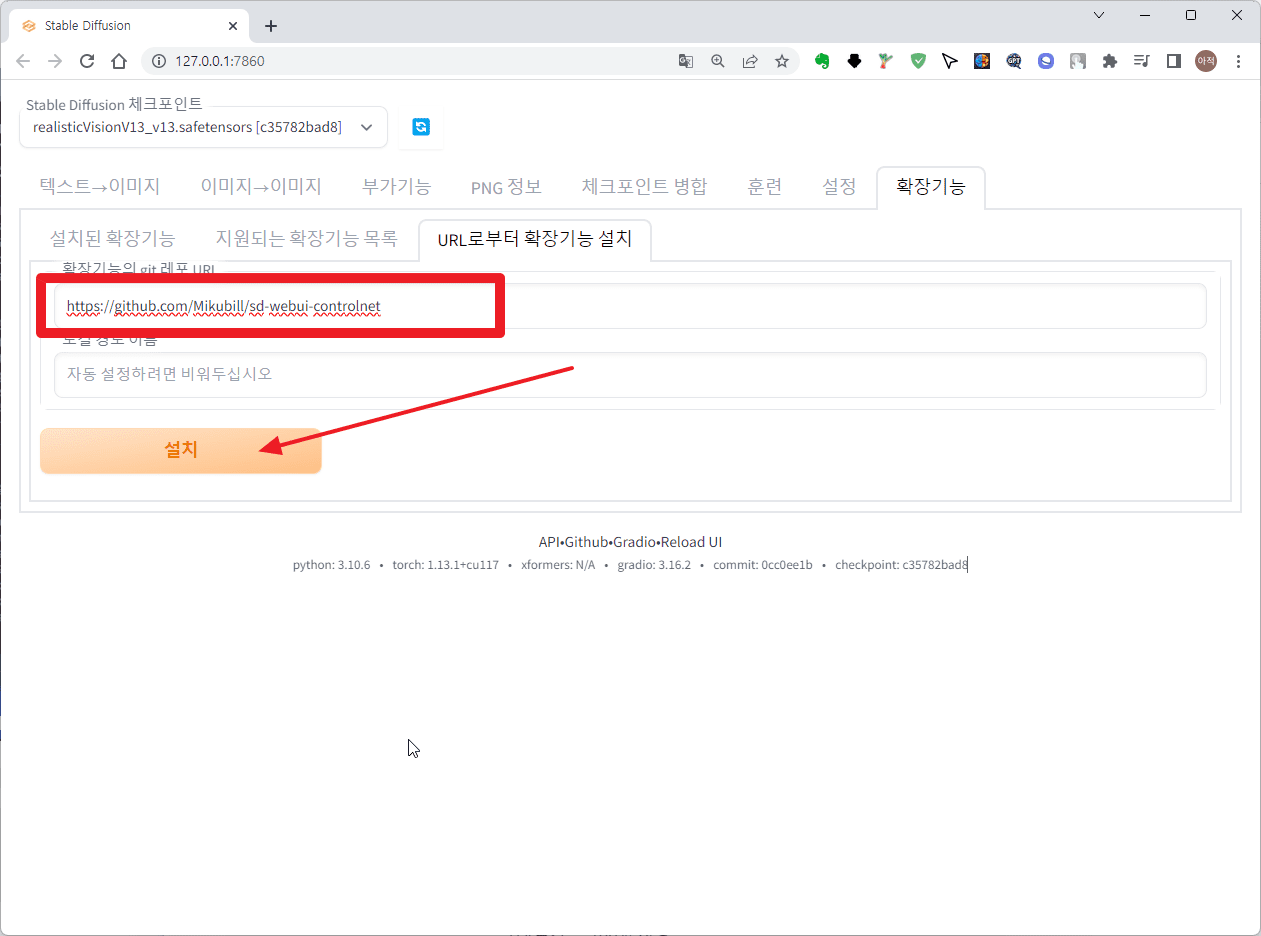
Task: Open the 설정 tab
Action: (x=839, y=187)
